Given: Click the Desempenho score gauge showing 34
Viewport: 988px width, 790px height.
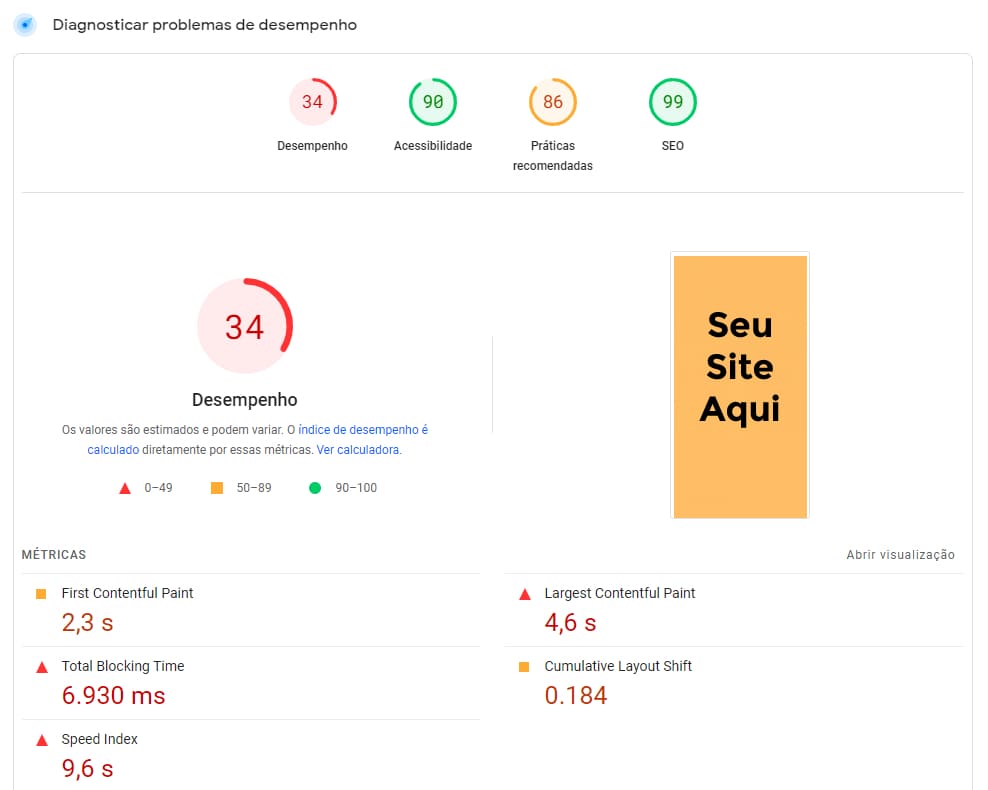Looking at the screenshot, I should pos(312,101).
